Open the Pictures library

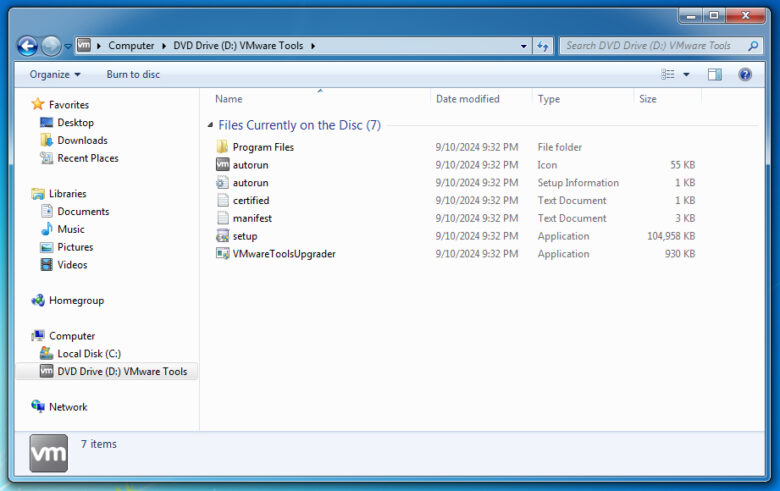[75, 247]
